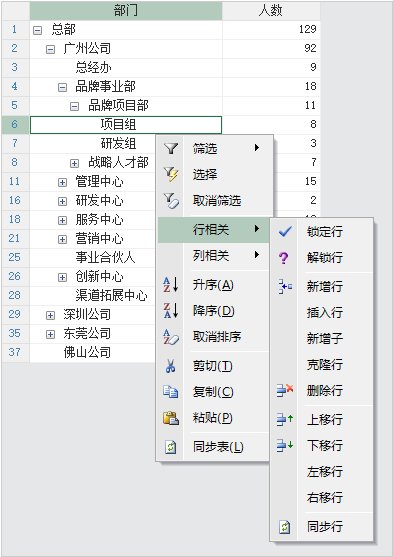Click 下移行 submenu item
The width and height of the screenshot is (393, 557).
(x=322, y=445)
